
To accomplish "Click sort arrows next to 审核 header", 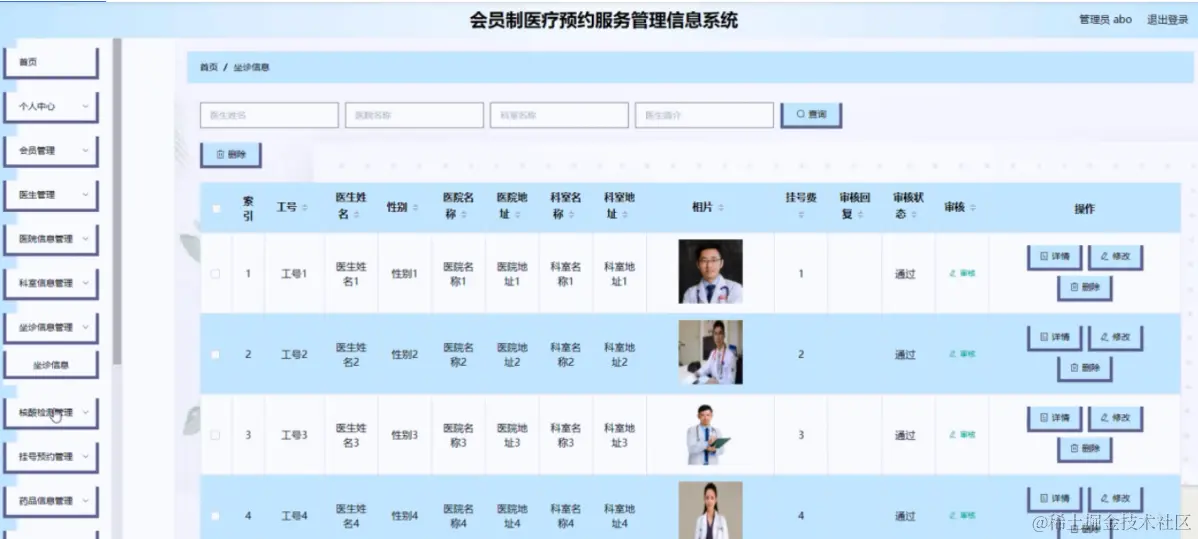I will tap(973, 208).
